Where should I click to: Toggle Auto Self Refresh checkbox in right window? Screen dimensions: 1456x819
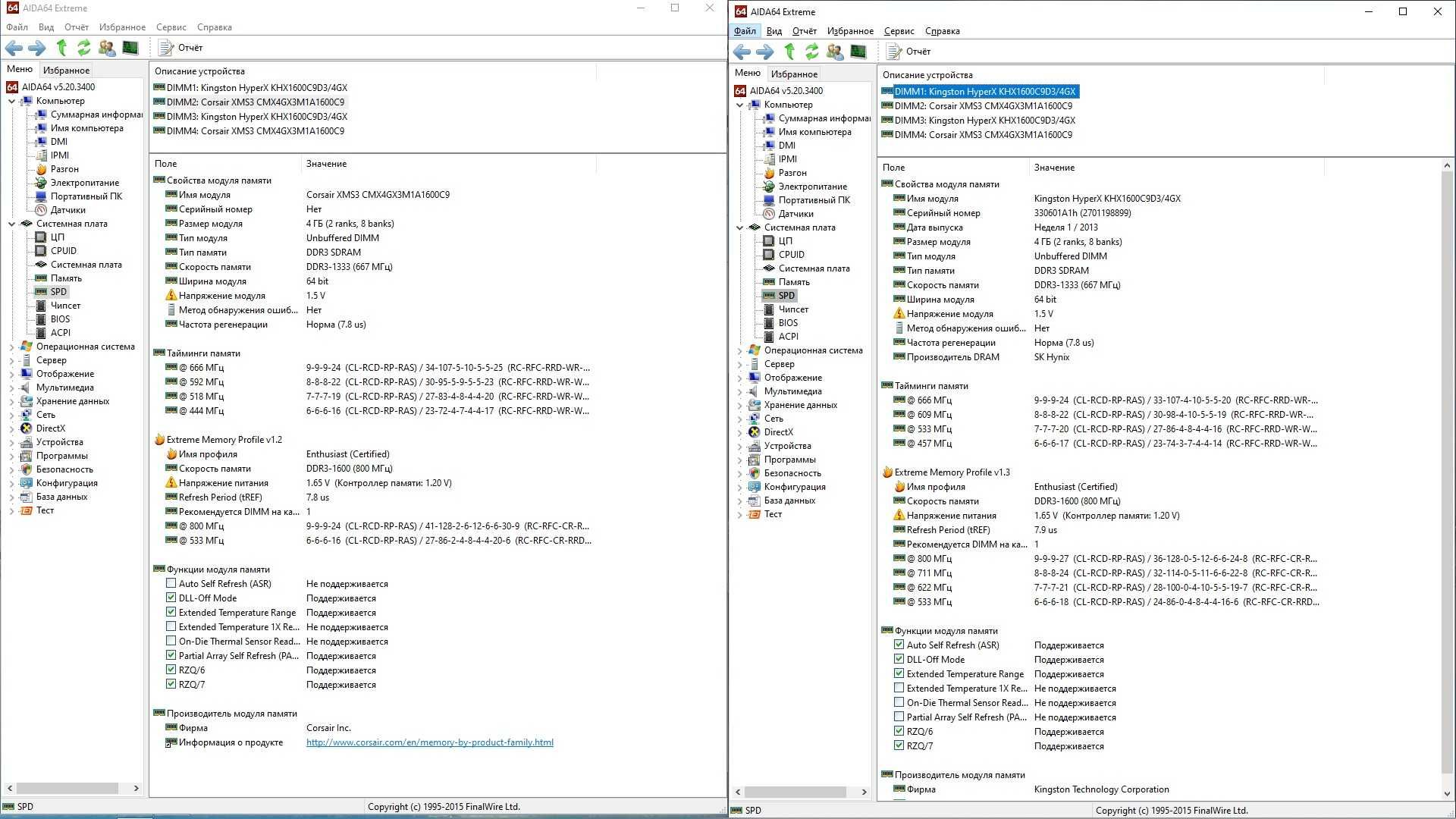click(x=899, y=645)
